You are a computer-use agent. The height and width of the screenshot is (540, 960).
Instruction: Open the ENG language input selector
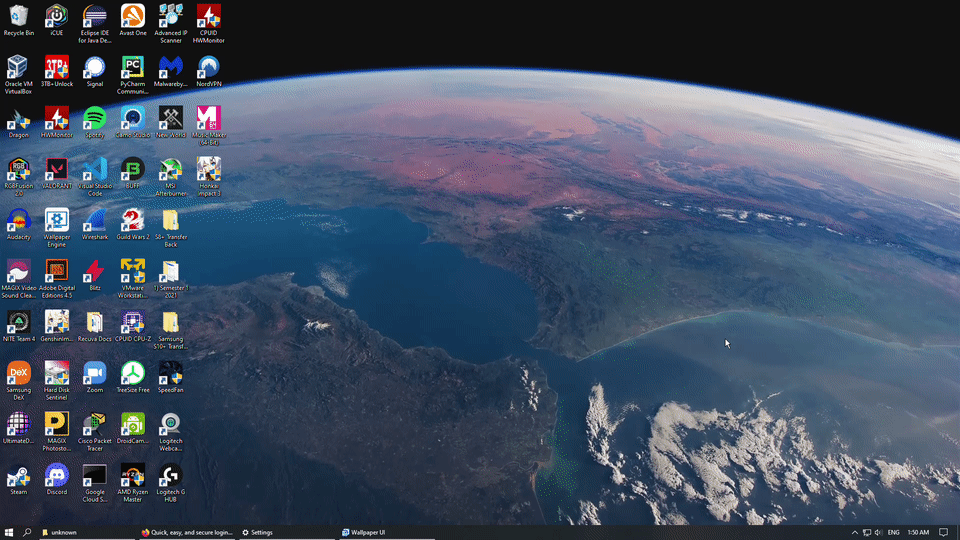coord(893,532)
